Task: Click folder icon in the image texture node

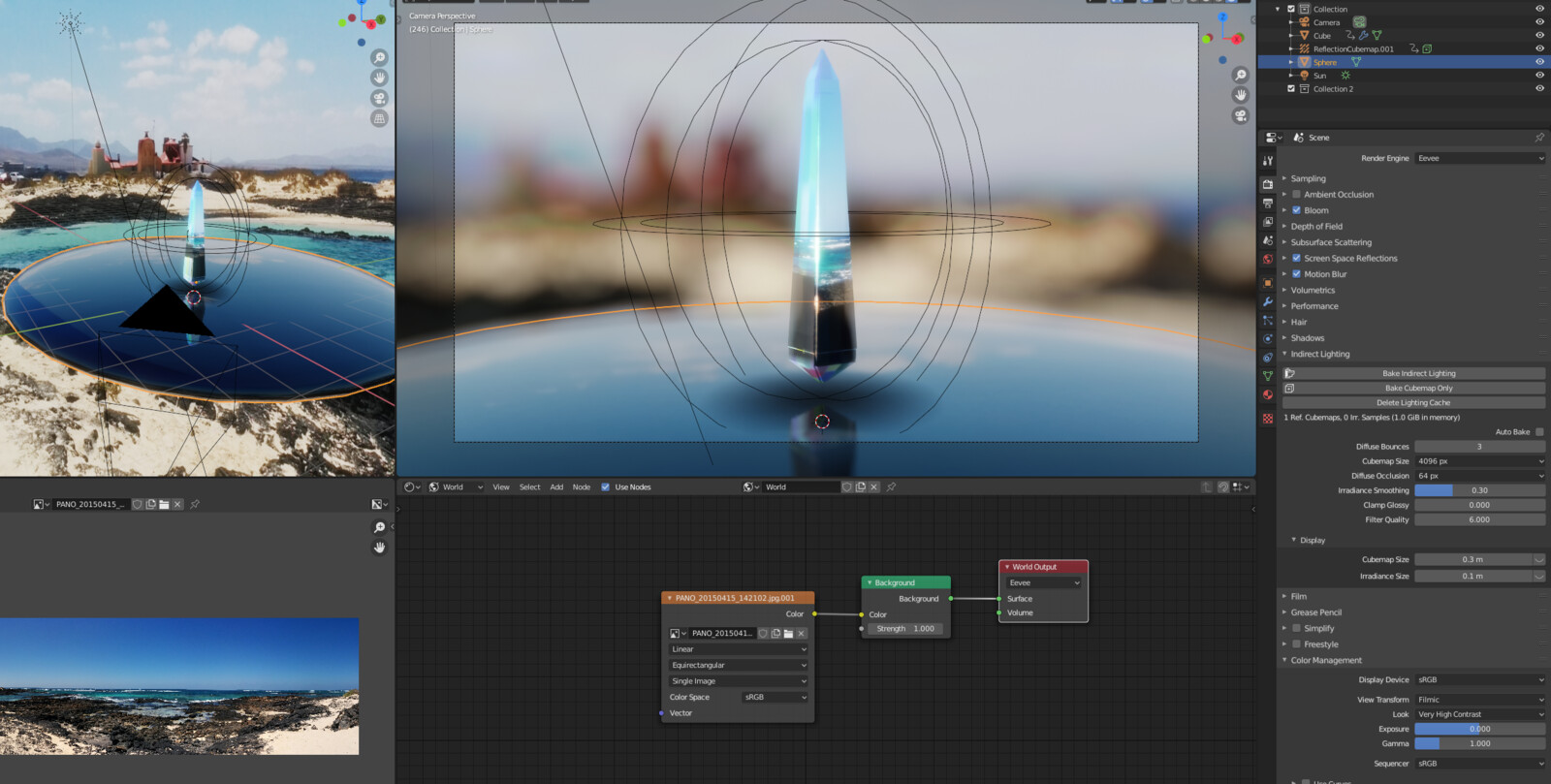Action: (788, 634)
